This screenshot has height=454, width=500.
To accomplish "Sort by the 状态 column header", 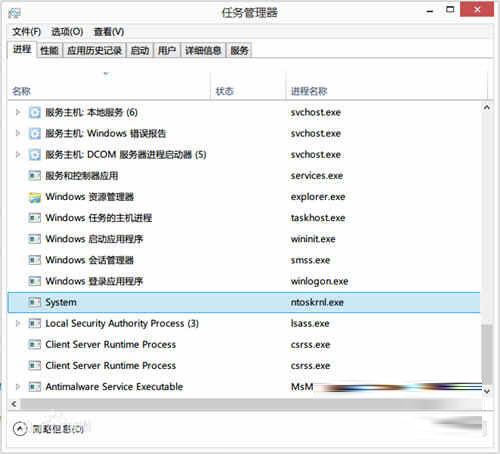I will pyautogui.click(x=248, y=86).
